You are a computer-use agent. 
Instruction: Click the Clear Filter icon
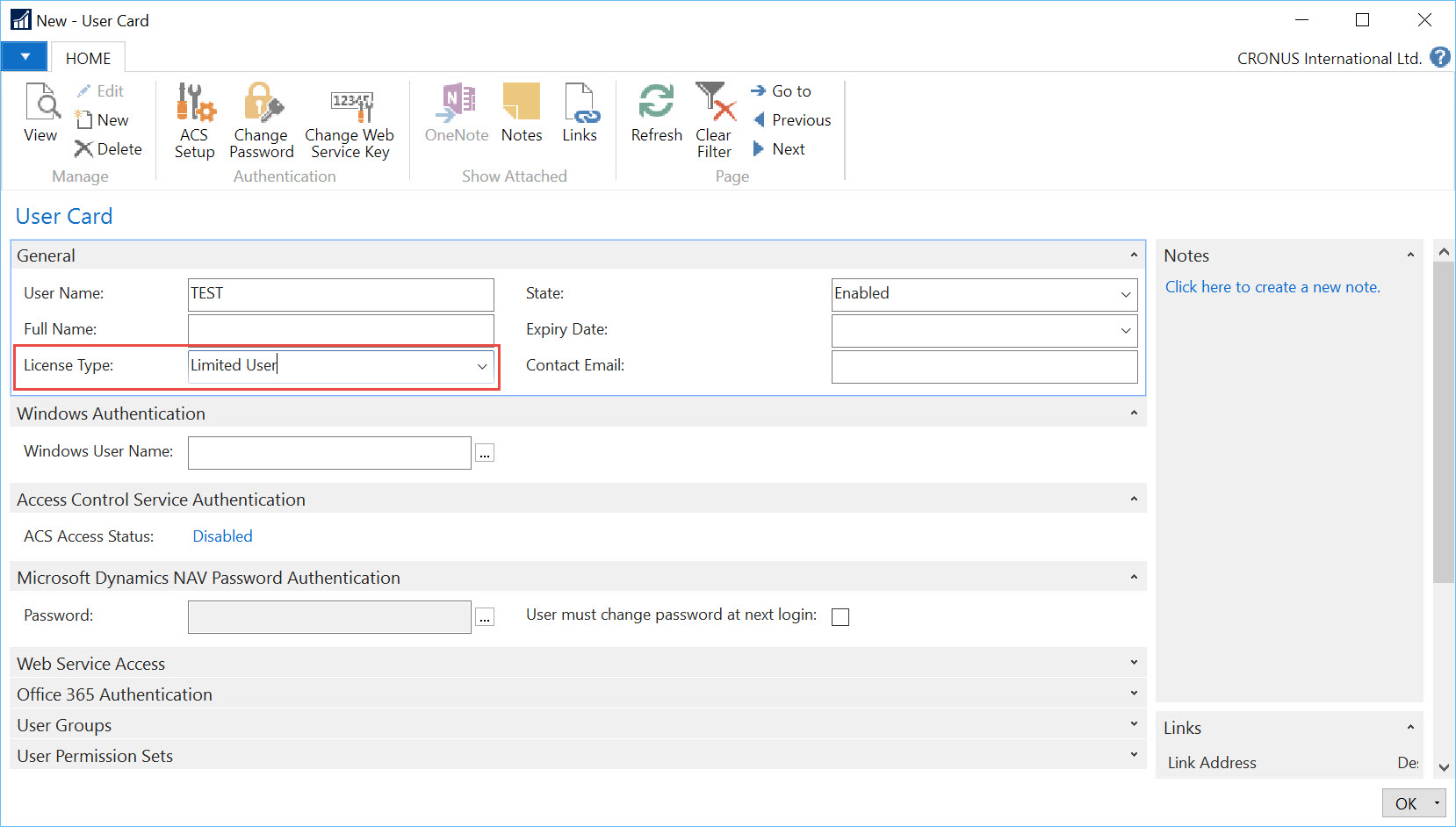pyautogui.click(x=714, y=119)
